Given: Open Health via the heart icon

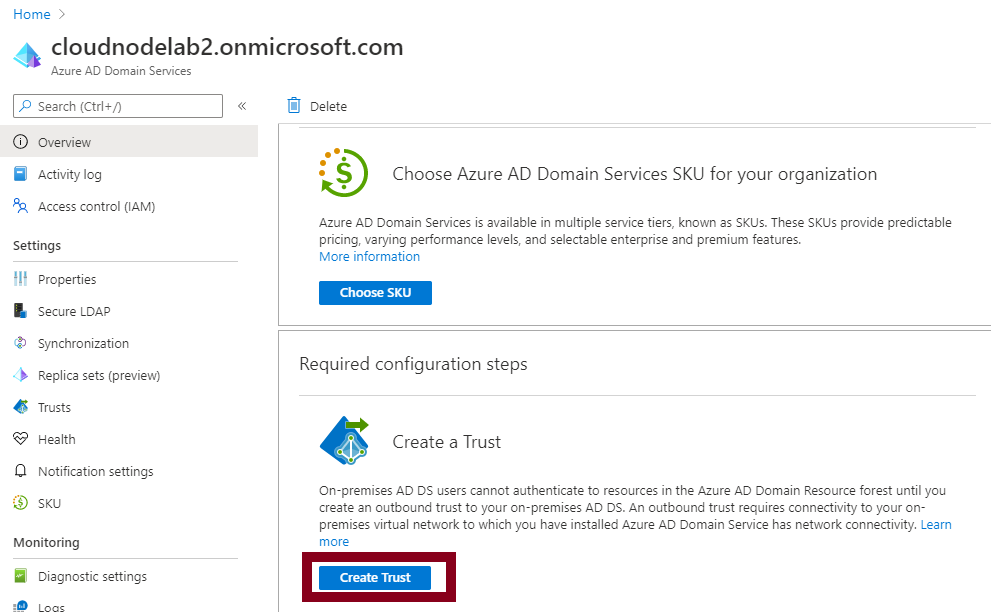Looking at the screenshot, I should 20,439.
